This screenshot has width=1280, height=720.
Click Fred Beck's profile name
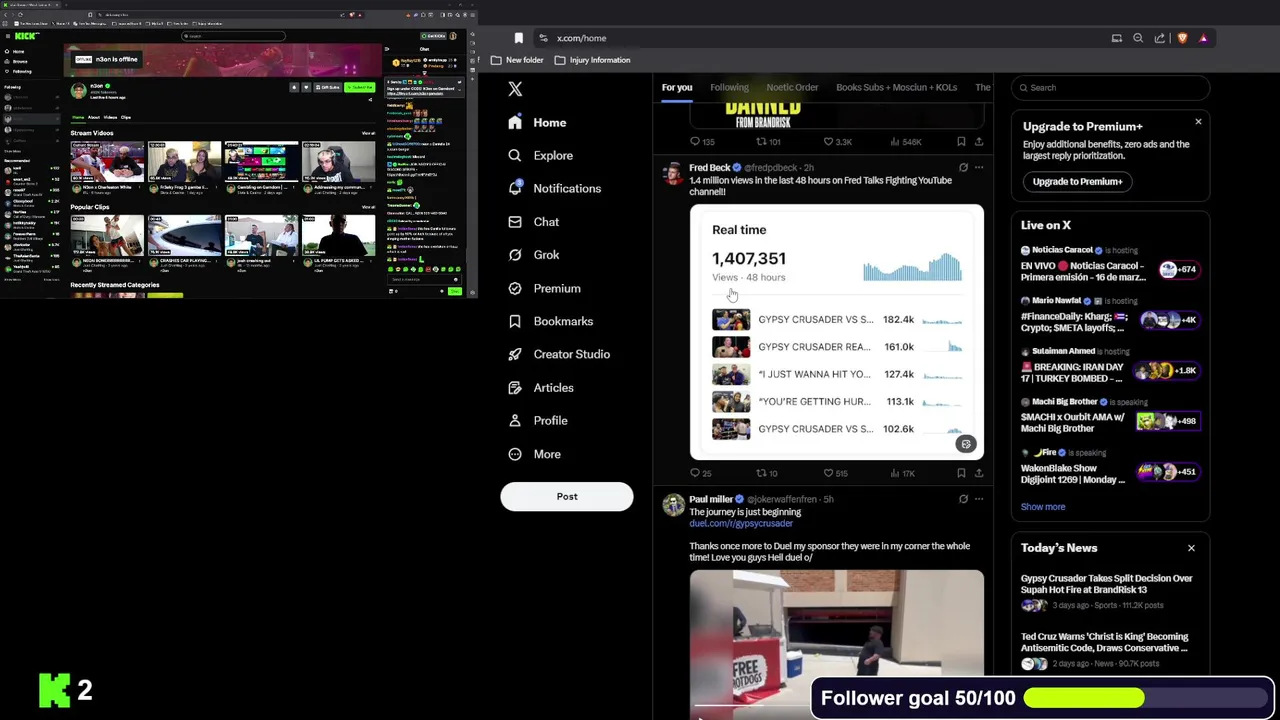[709, 168]
